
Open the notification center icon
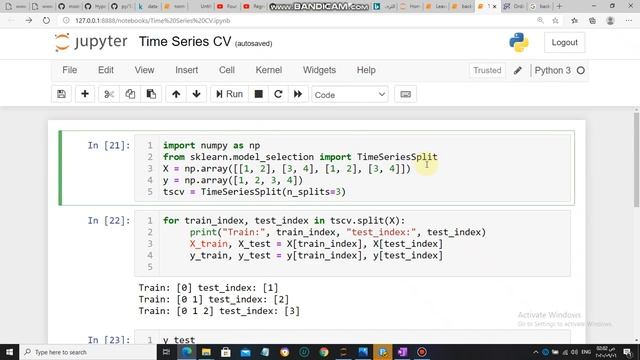pos(627,352)
